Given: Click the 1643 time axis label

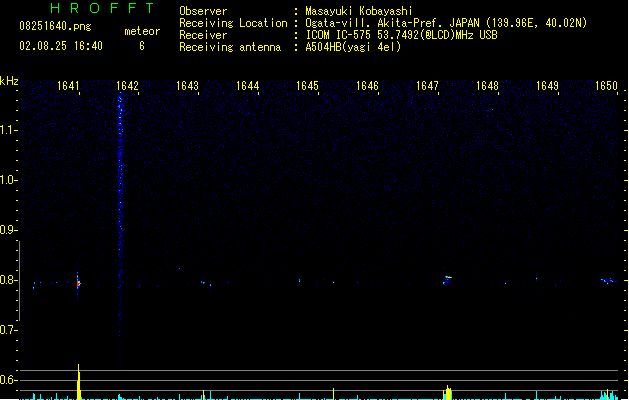Looking at the screenshot, I should [187, 86].
